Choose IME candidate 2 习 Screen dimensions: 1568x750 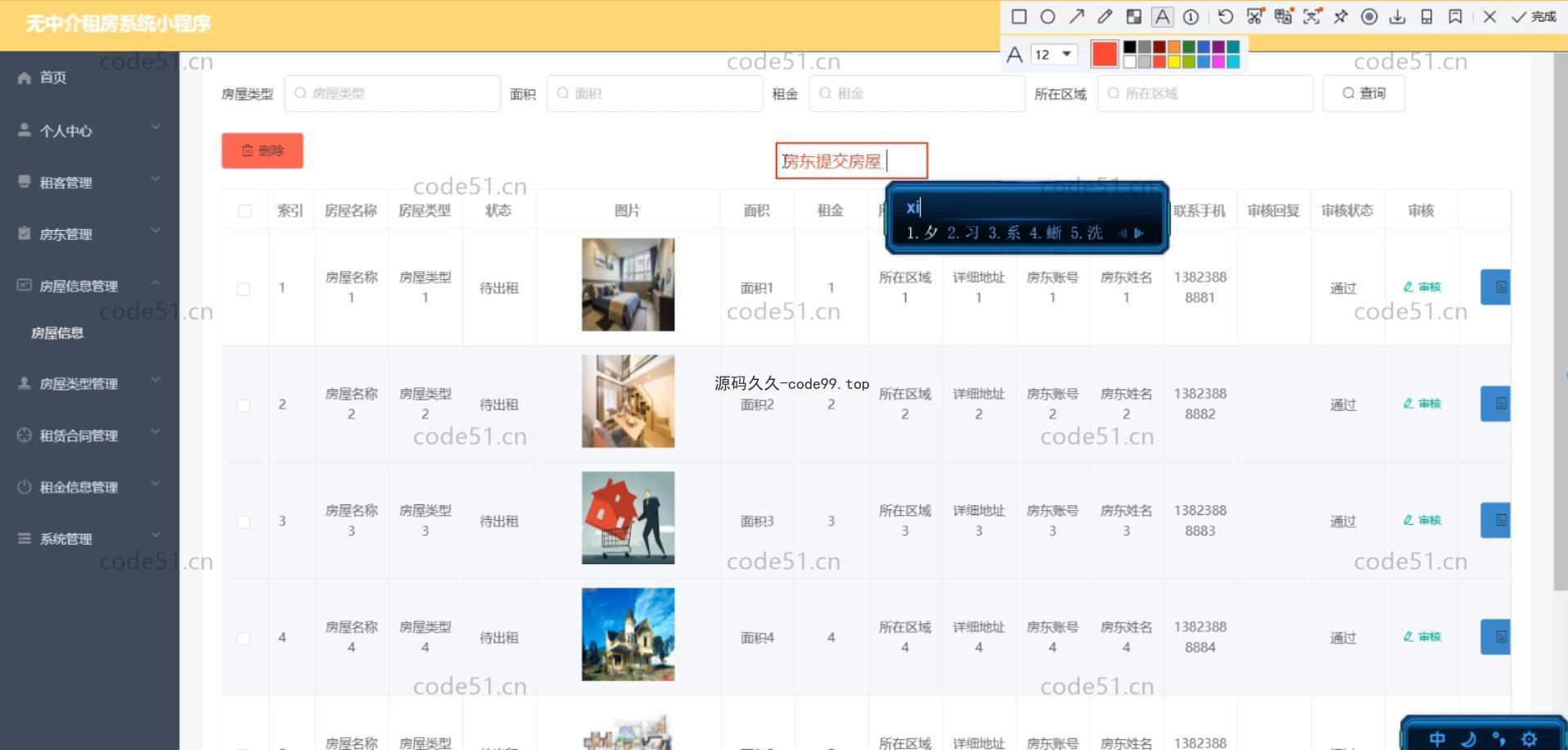click(963, 233)
